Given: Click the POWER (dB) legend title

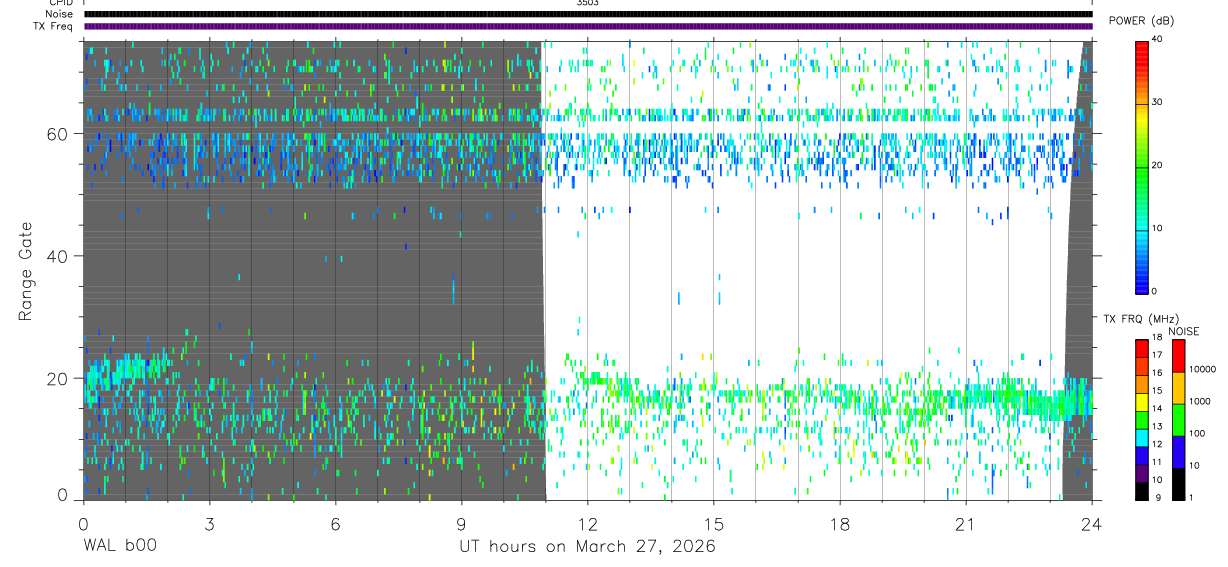Looking at the screenshot, I should pos(1141,21).
